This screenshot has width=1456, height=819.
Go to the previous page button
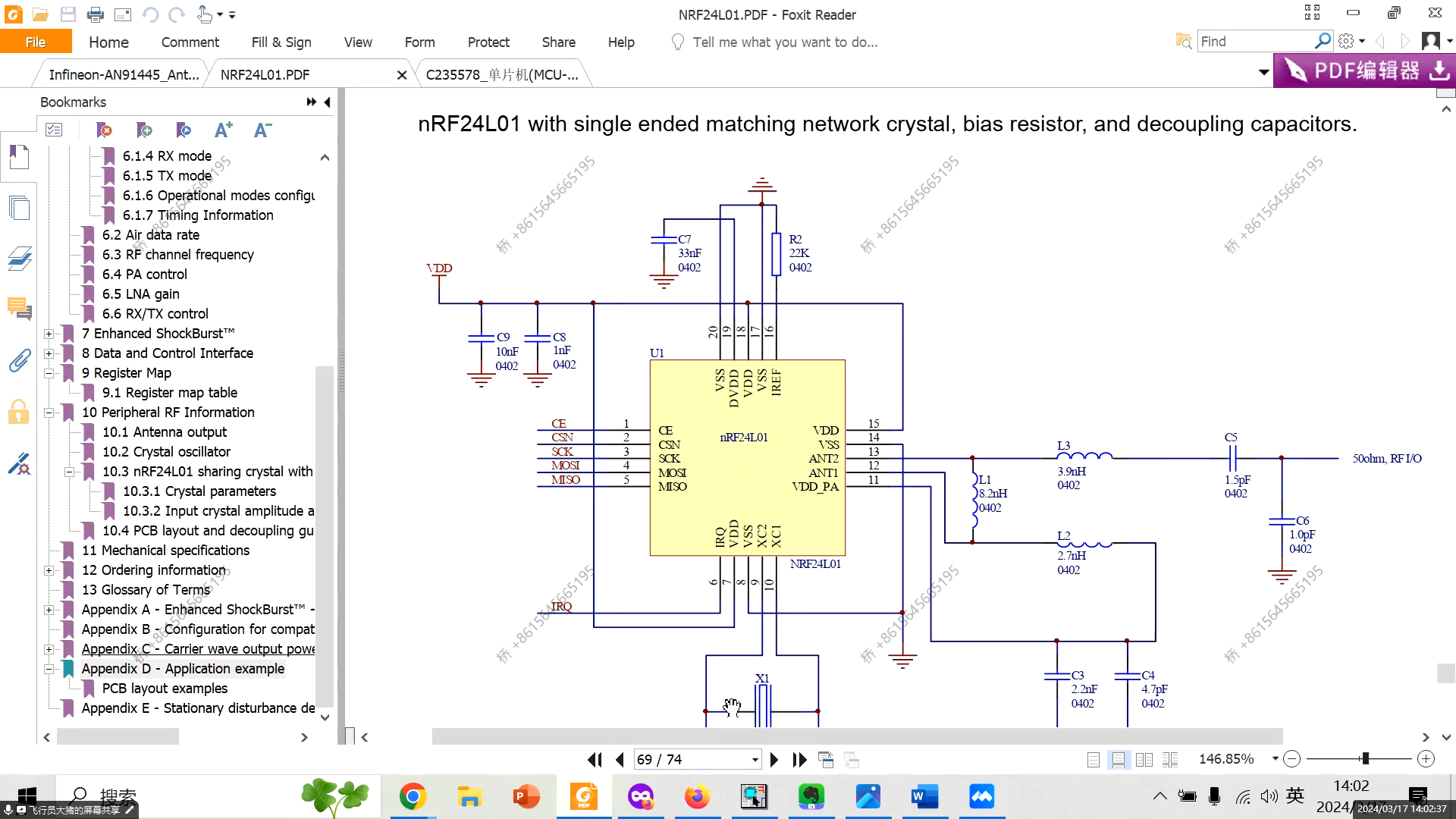[x=620, y=759]
